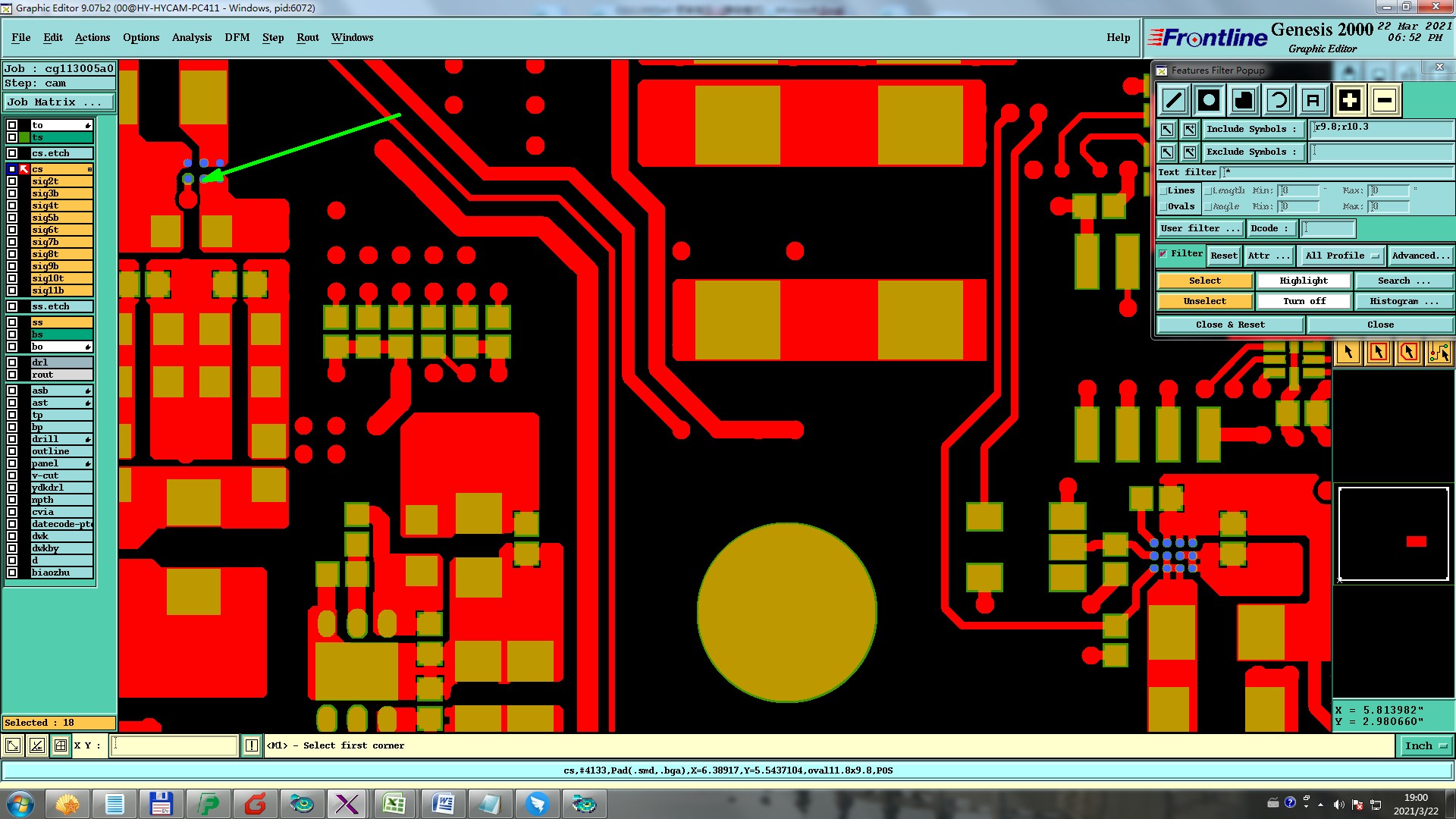Uncheck the Filter checkbox
Viewport: 1456px width, 819px height.
click(1163, 254)
